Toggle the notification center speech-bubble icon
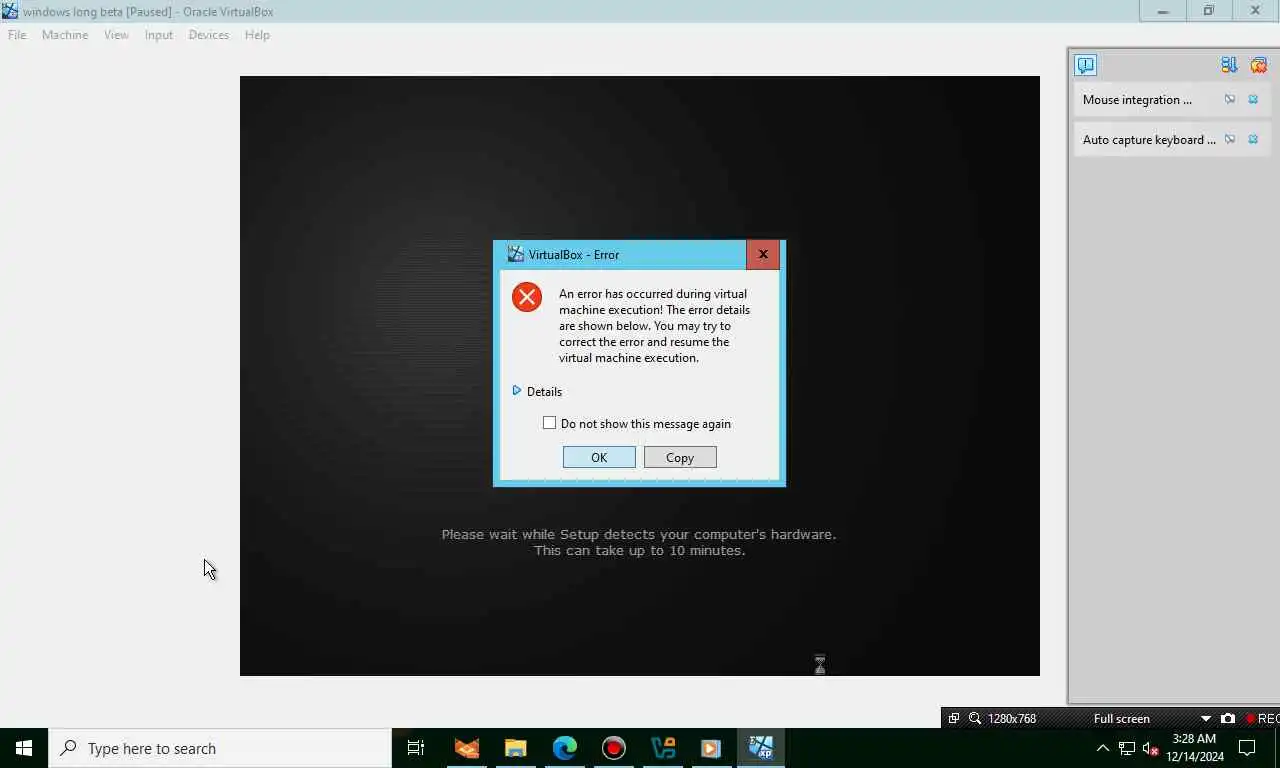This screenshot has width=1280, height=768. [x=1086, y=65]
